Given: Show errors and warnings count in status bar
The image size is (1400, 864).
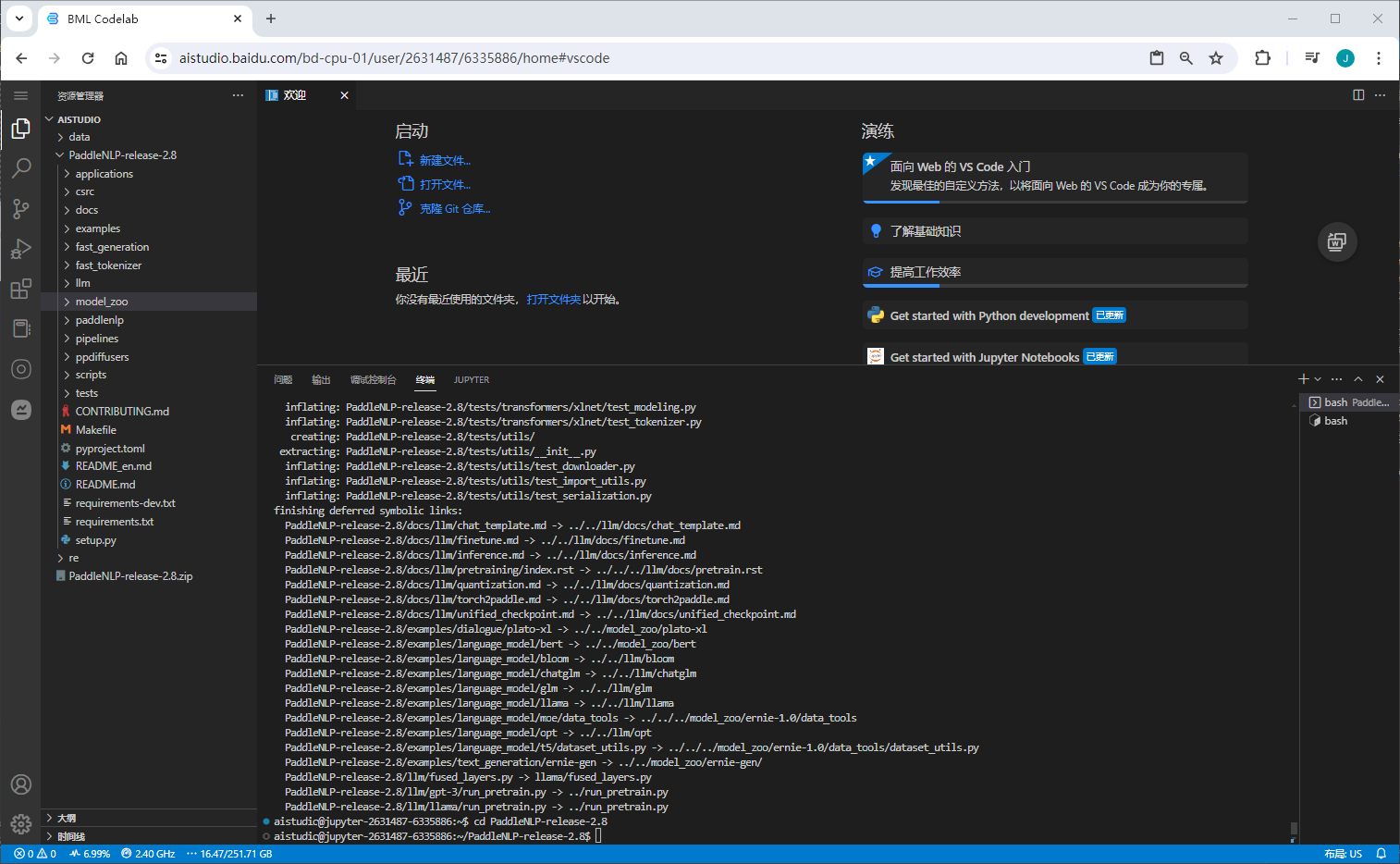Looking at the screenshot, I should pyautogui.click(x=35, y=854).
